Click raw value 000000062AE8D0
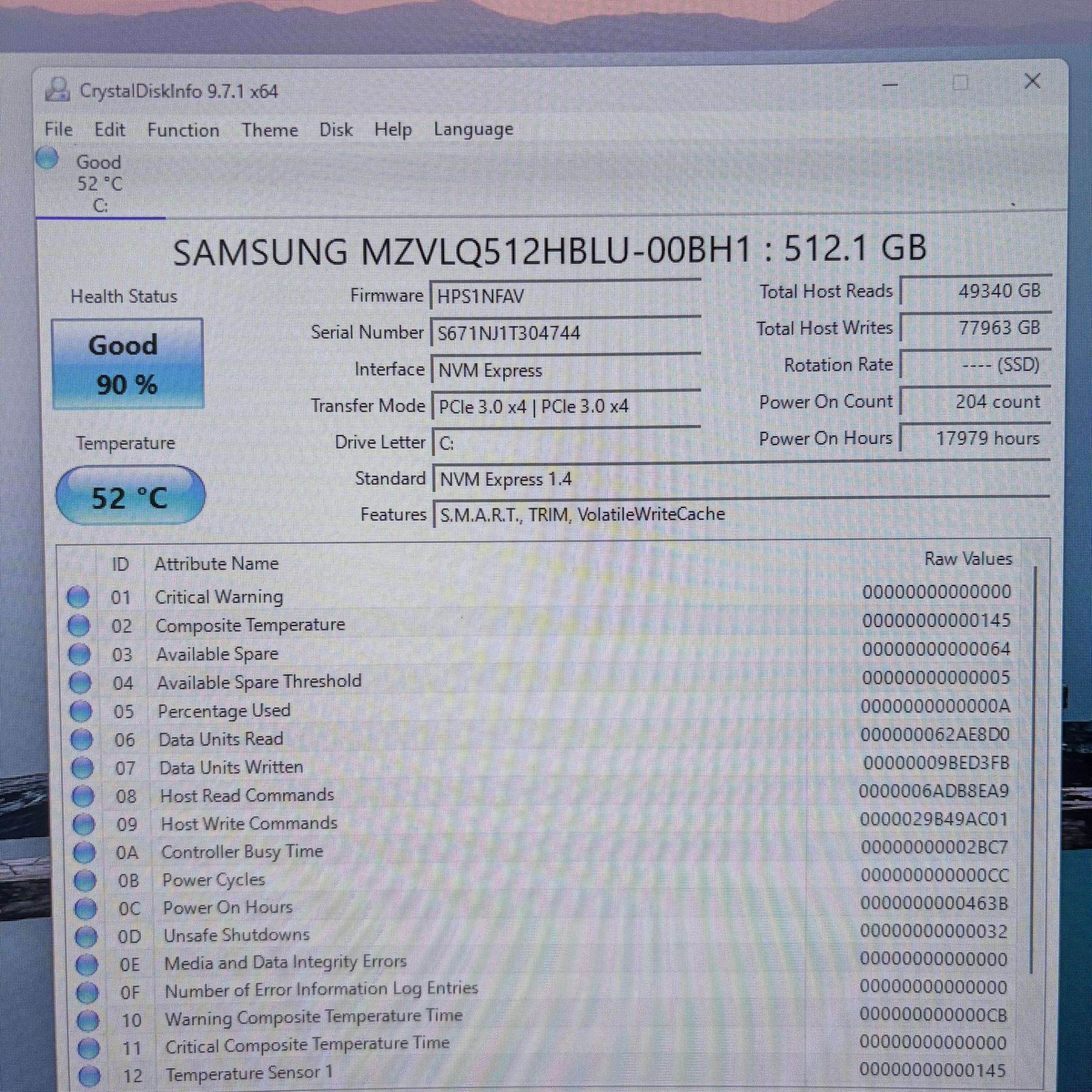 935,735
